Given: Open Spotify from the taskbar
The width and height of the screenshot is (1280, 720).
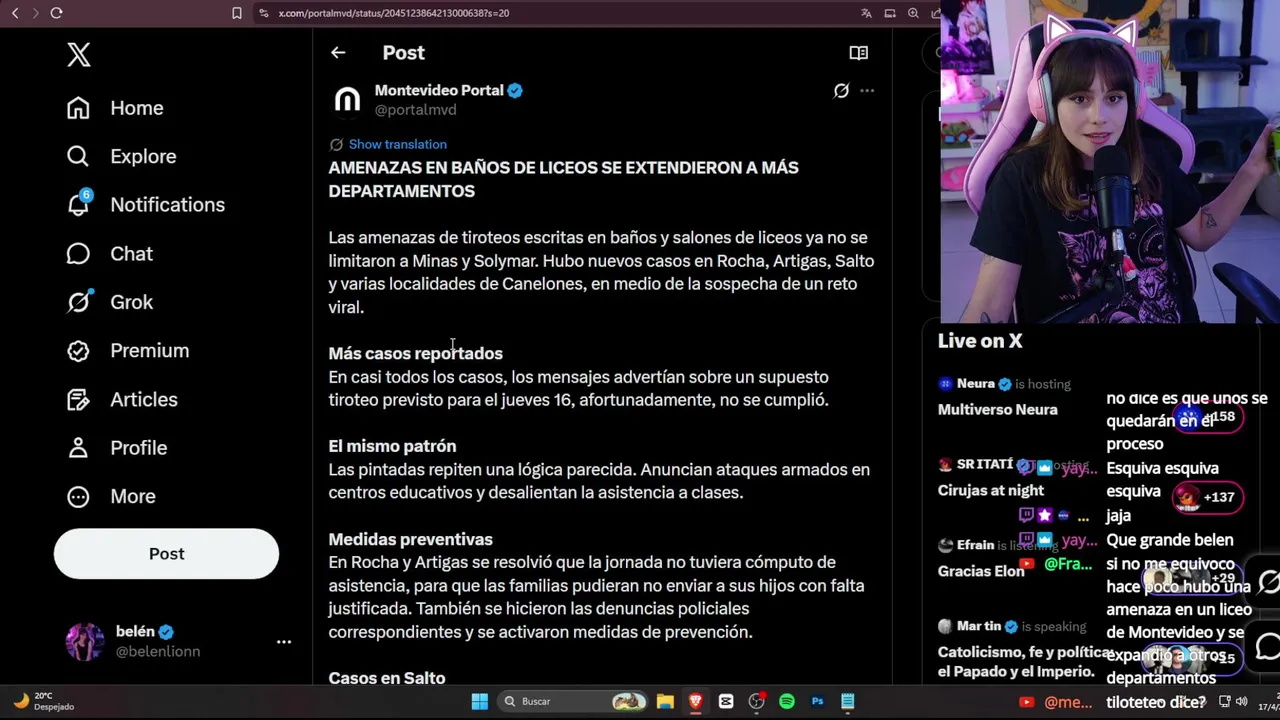Looking at the screenshot, I should coord(787,701).
